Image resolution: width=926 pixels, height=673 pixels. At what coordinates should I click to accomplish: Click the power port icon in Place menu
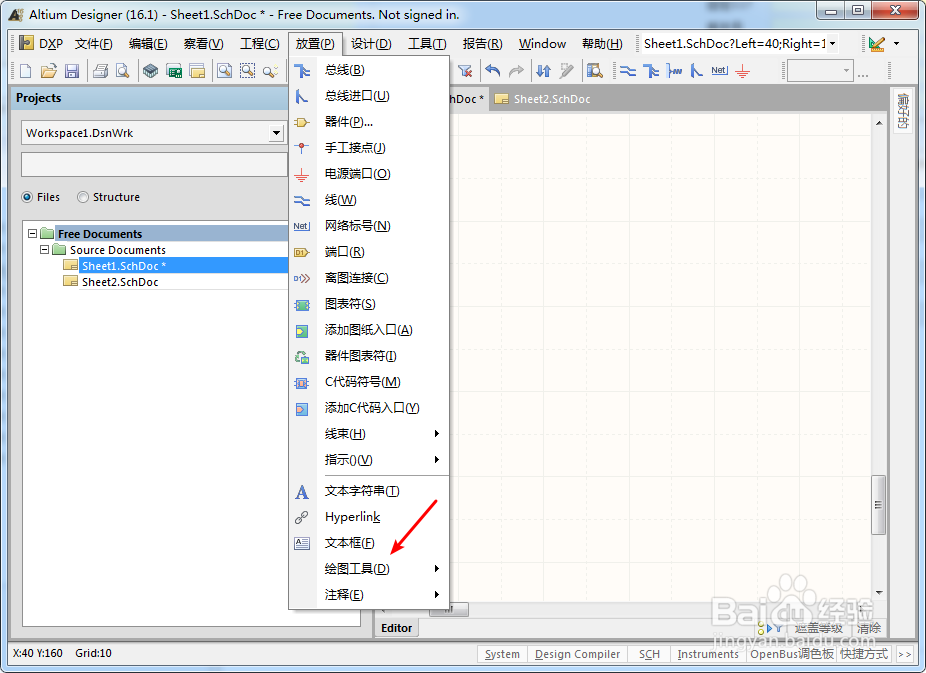click(x=302, y=174)
